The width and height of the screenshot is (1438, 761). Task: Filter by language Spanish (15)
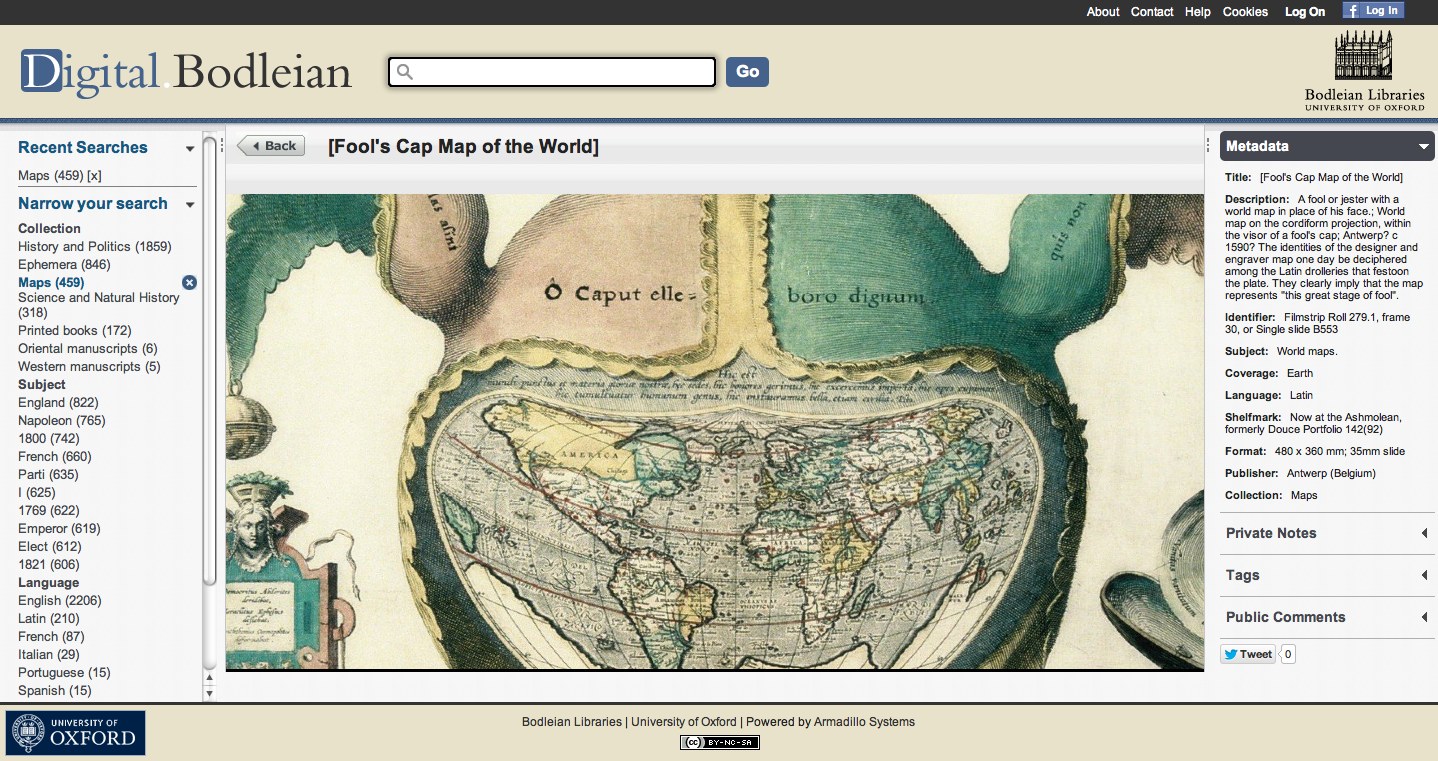click(54, 691)
